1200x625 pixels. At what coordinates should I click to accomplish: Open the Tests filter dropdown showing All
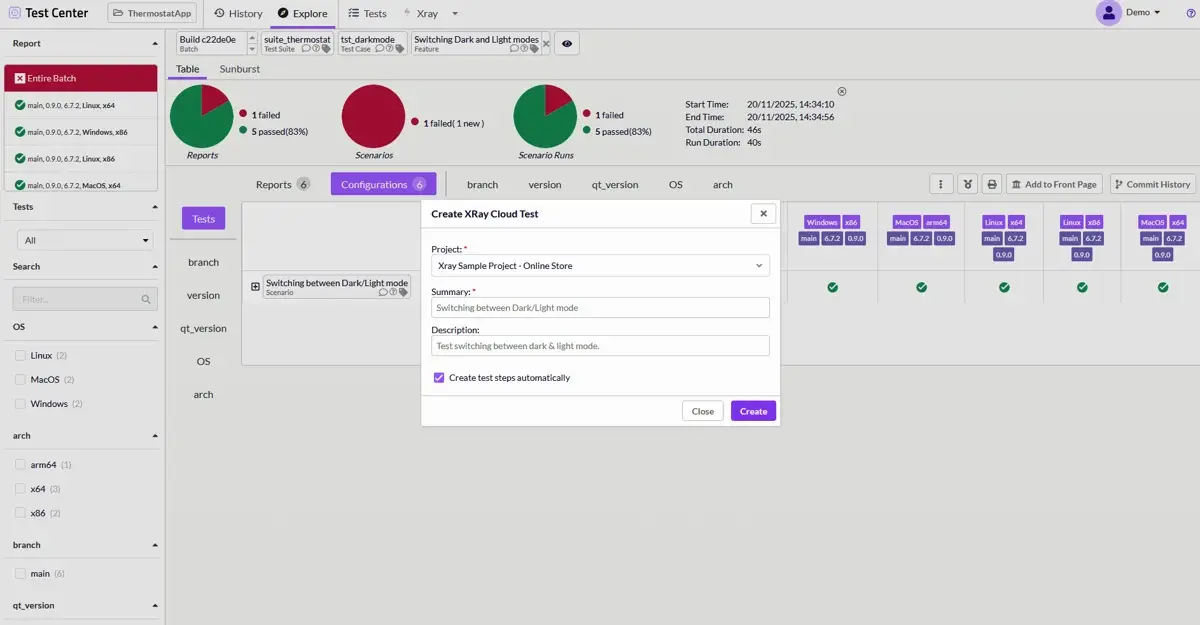click(x=84, y=241)
